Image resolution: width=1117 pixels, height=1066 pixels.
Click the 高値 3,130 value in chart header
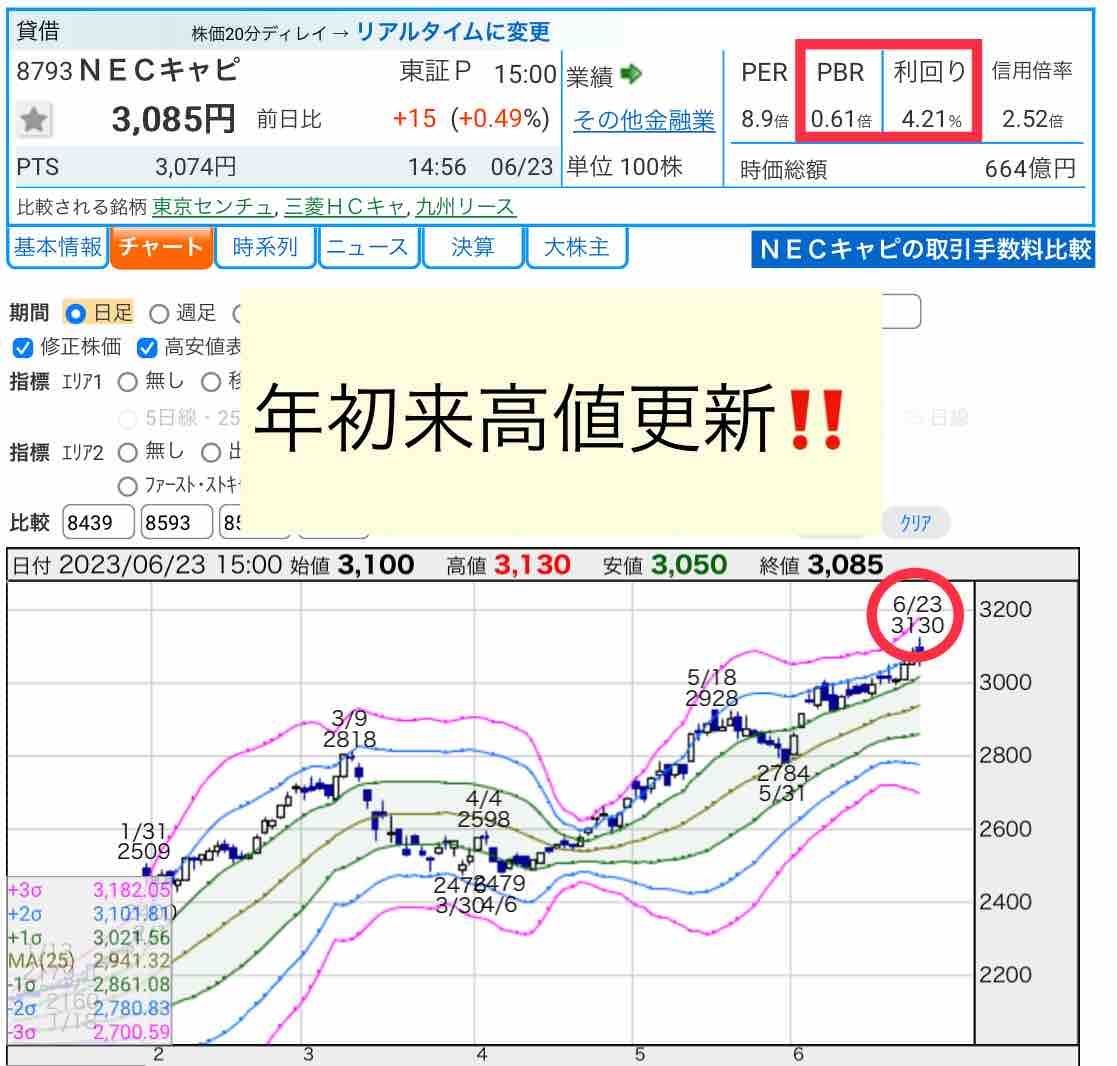(532, 565)
